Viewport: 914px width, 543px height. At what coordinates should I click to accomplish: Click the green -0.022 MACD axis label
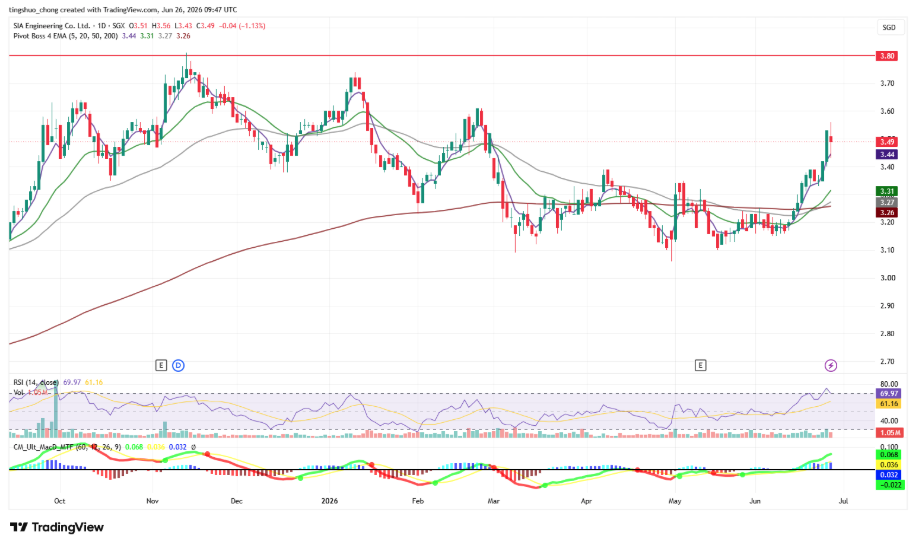[x=890, y=485]
